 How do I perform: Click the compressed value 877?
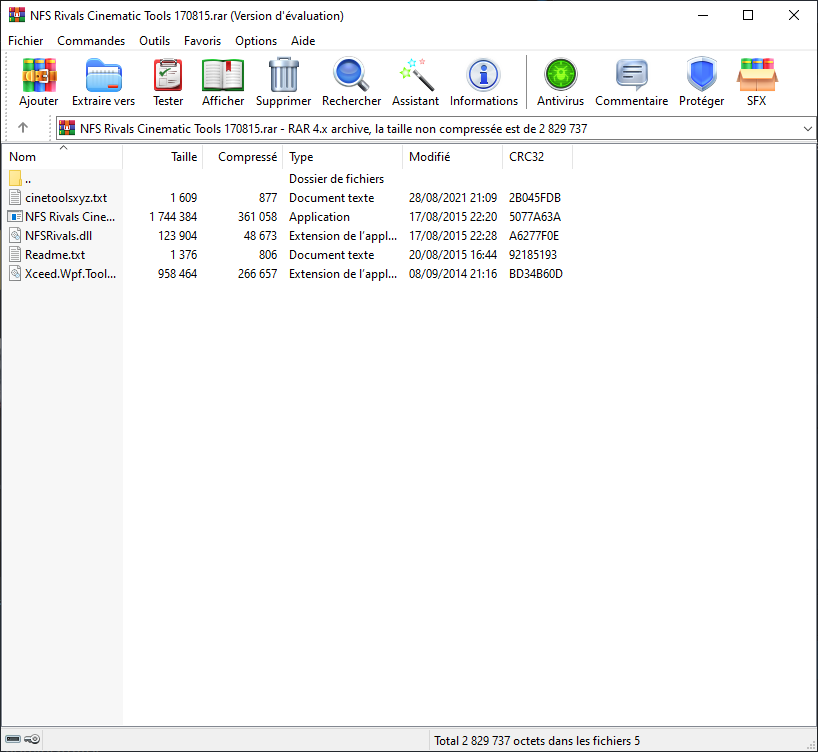tap(268, 198)
